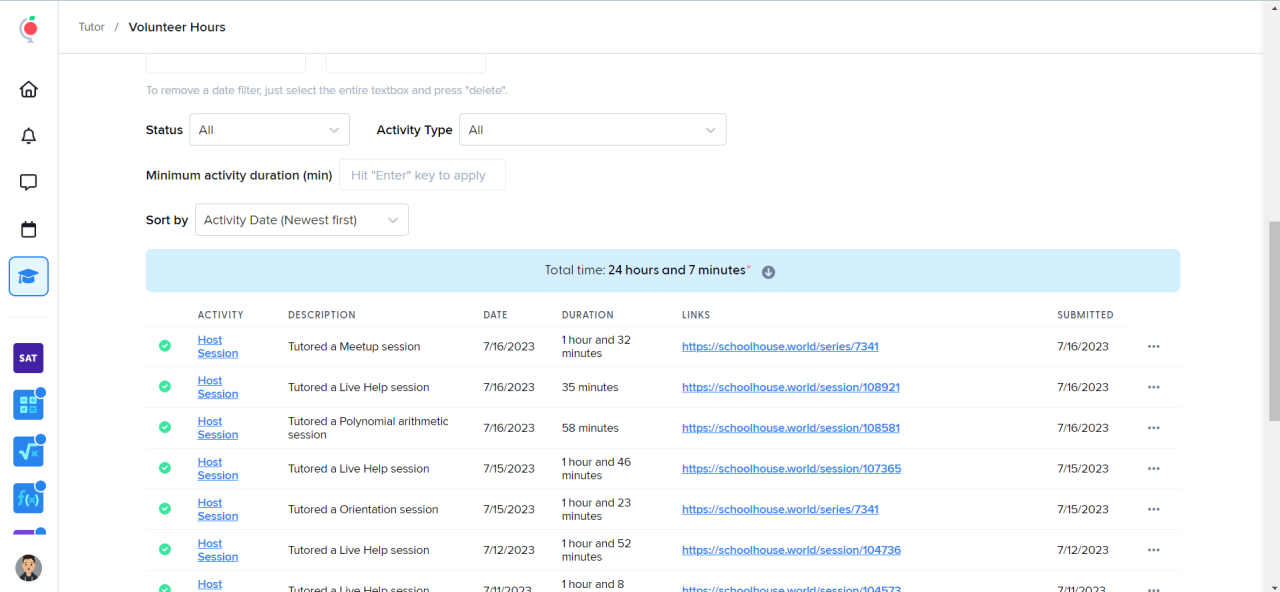This screenshot has width=1280, height=592.
Task: Open square root course icon
Action: pyautogui.click(x=28, y=451)
